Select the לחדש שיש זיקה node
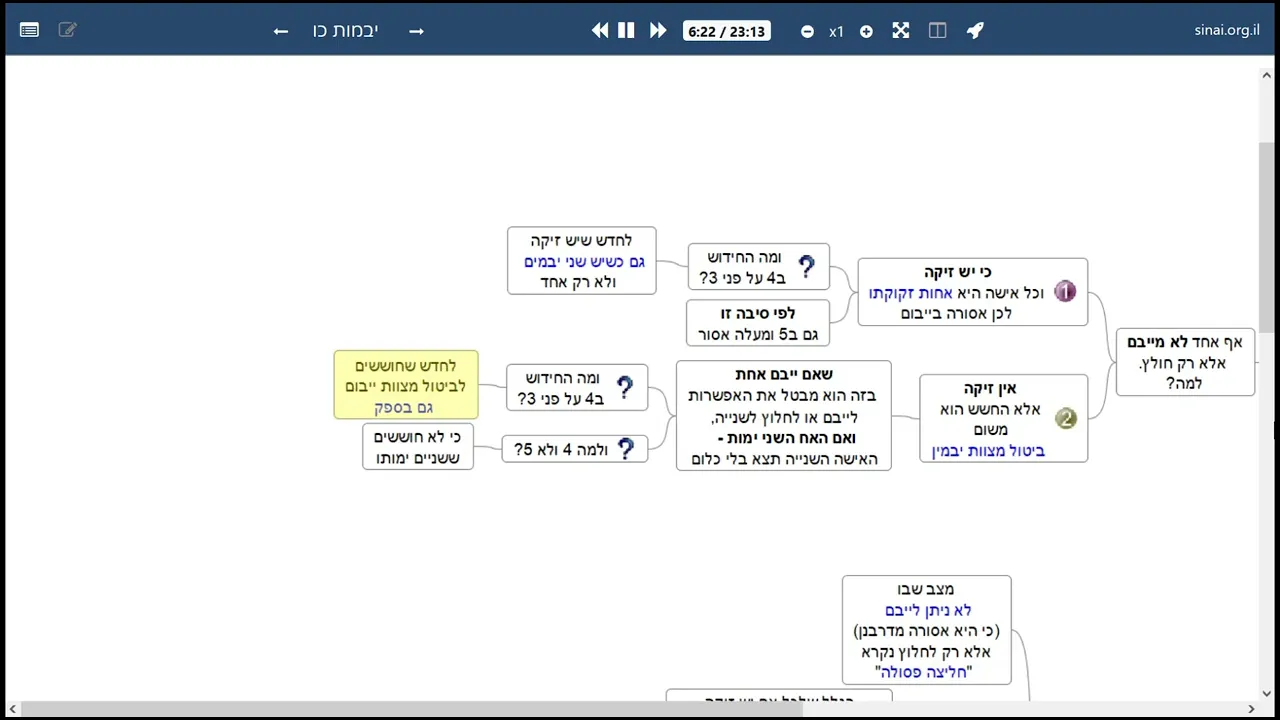 (582, 261)
